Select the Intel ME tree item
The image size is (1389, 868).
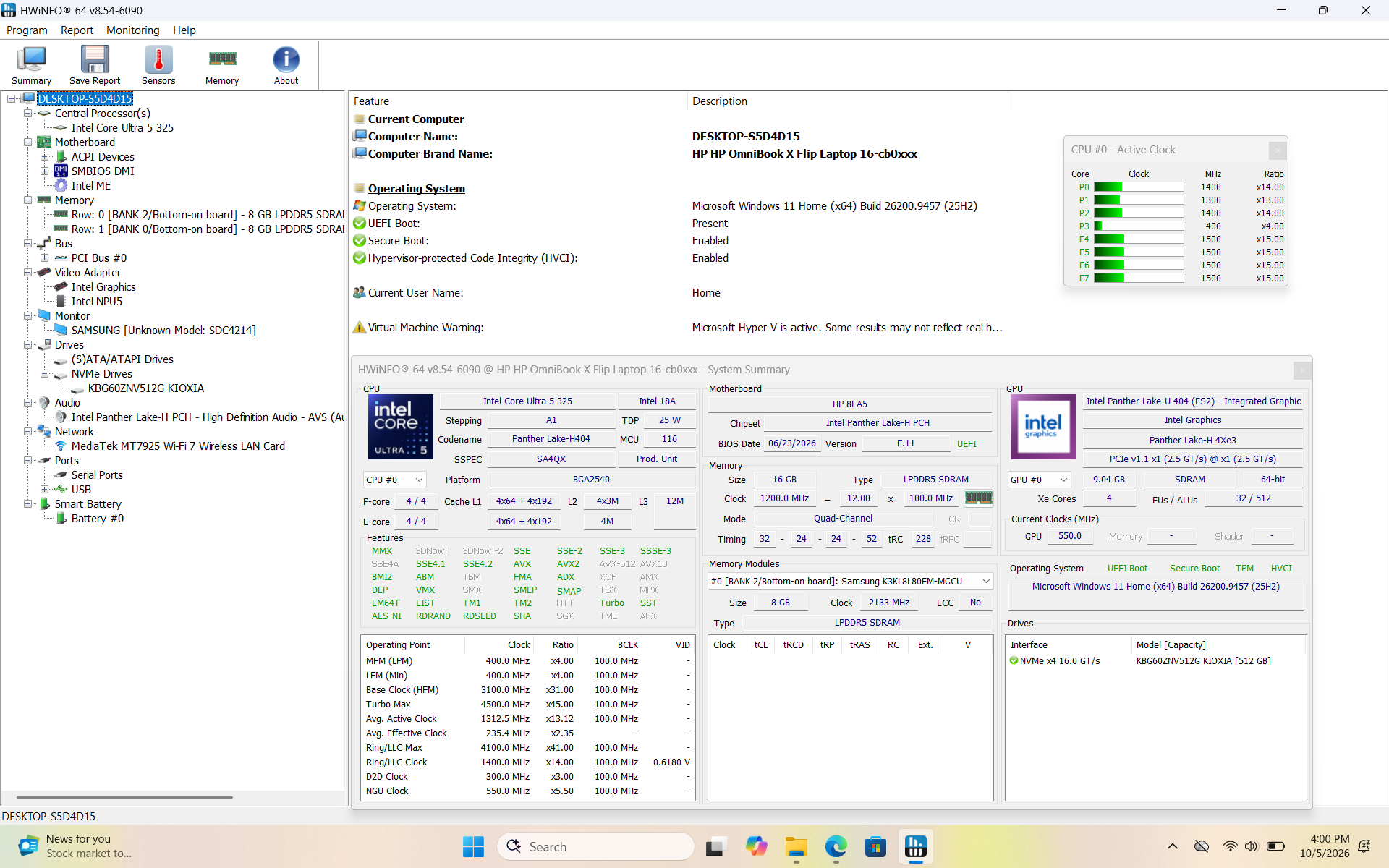click(91, 186)
